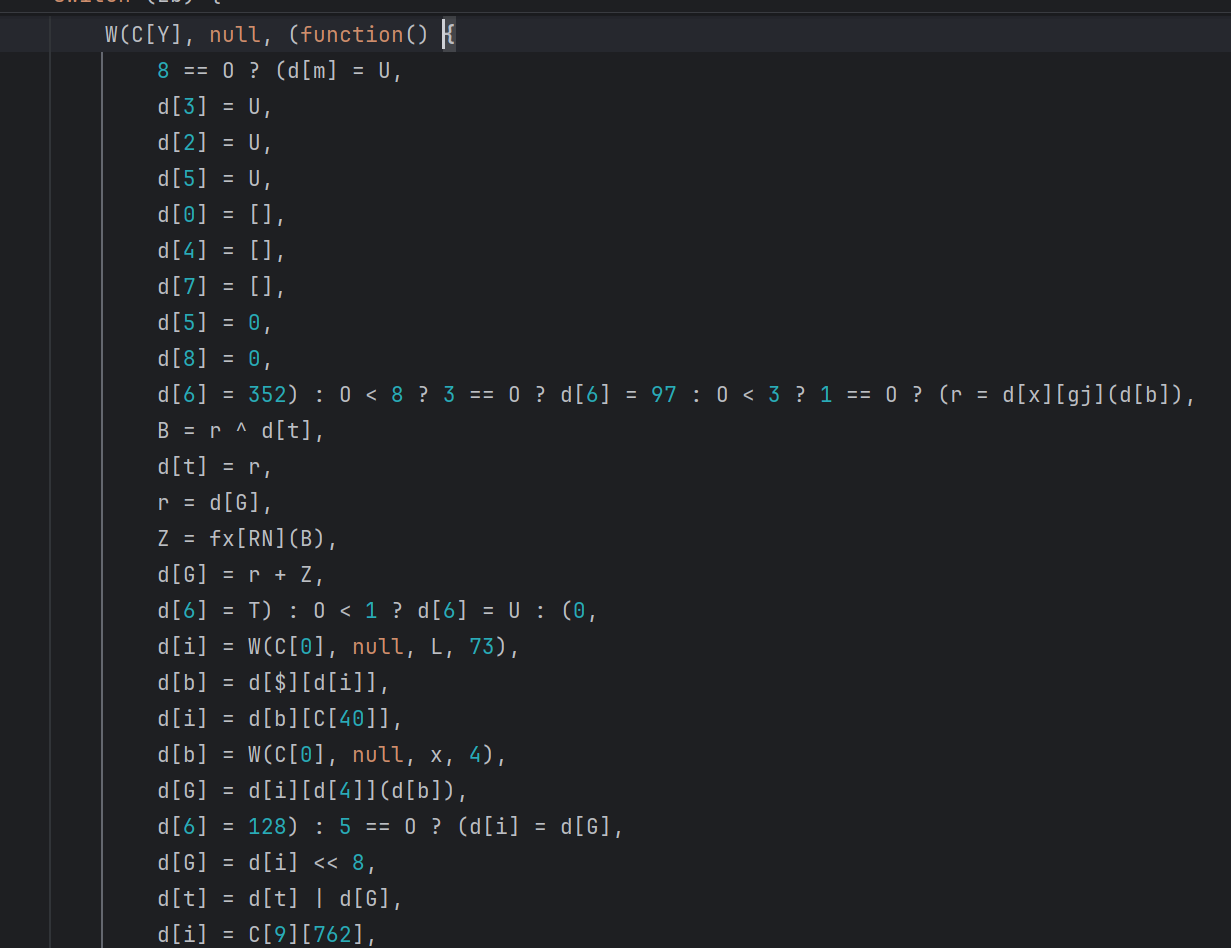Click the line "d[G] = r + Z,"
Image resolution: width=1231 pixels, height=948 pixels.
coord(241,575)
